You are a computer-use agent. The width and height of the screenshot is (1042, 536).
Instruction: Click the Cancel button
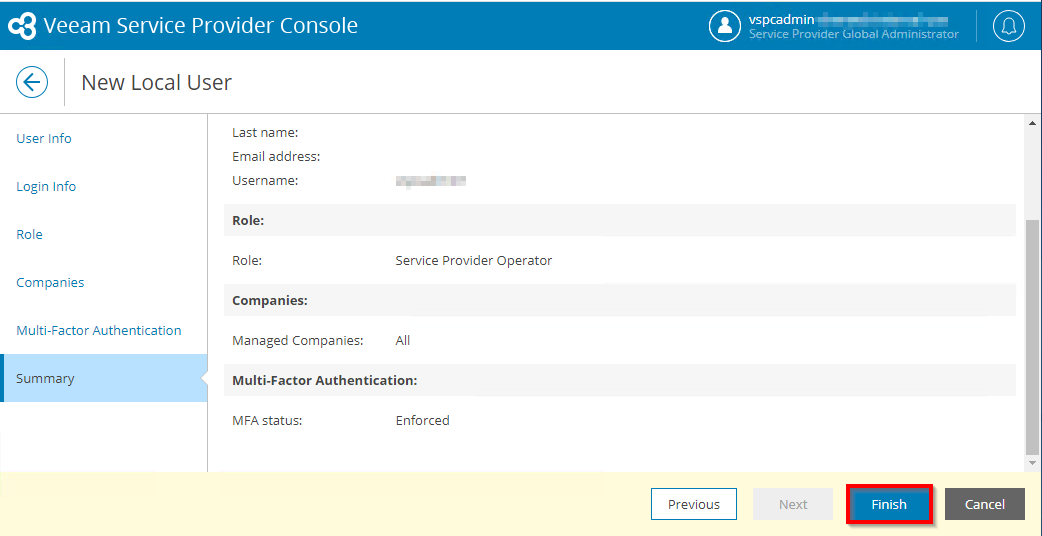click(x=984, y=504)
